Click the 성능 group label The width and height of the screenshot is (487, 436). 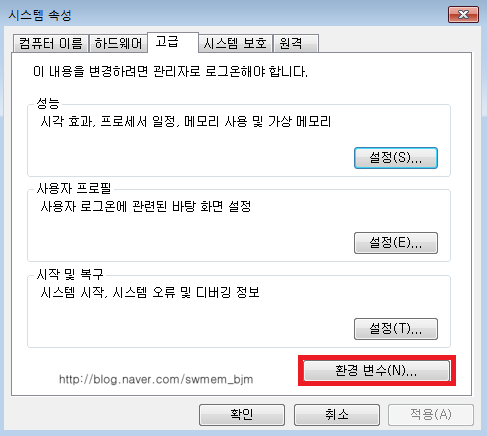point(48,103)
